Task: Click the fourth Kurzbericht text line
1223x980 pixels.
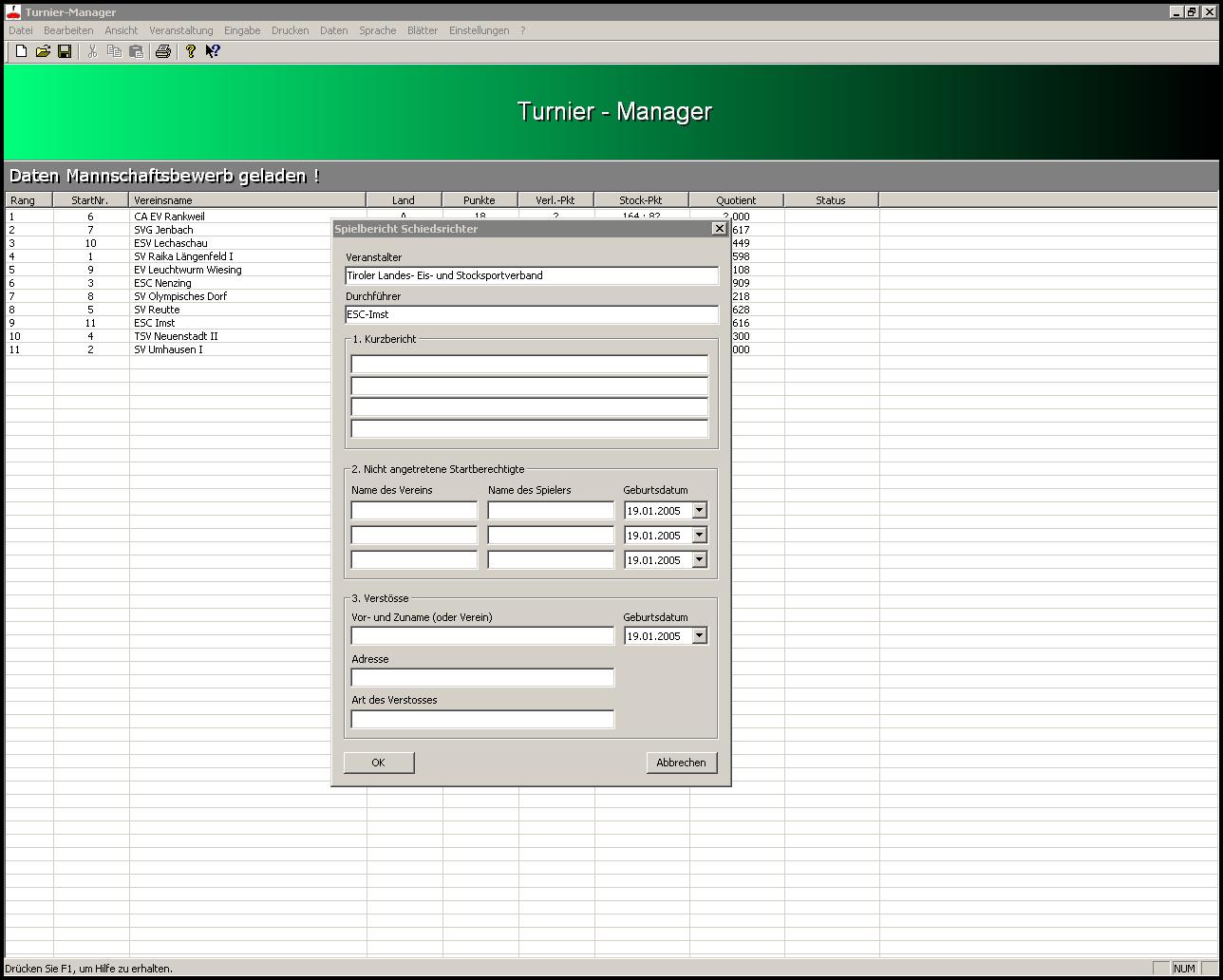Action: [530, 429]
